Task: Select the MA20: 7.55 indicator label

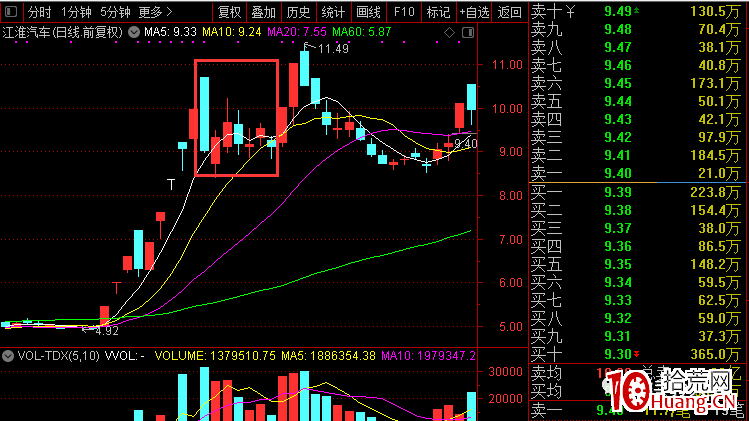Action: click(297, 32)
